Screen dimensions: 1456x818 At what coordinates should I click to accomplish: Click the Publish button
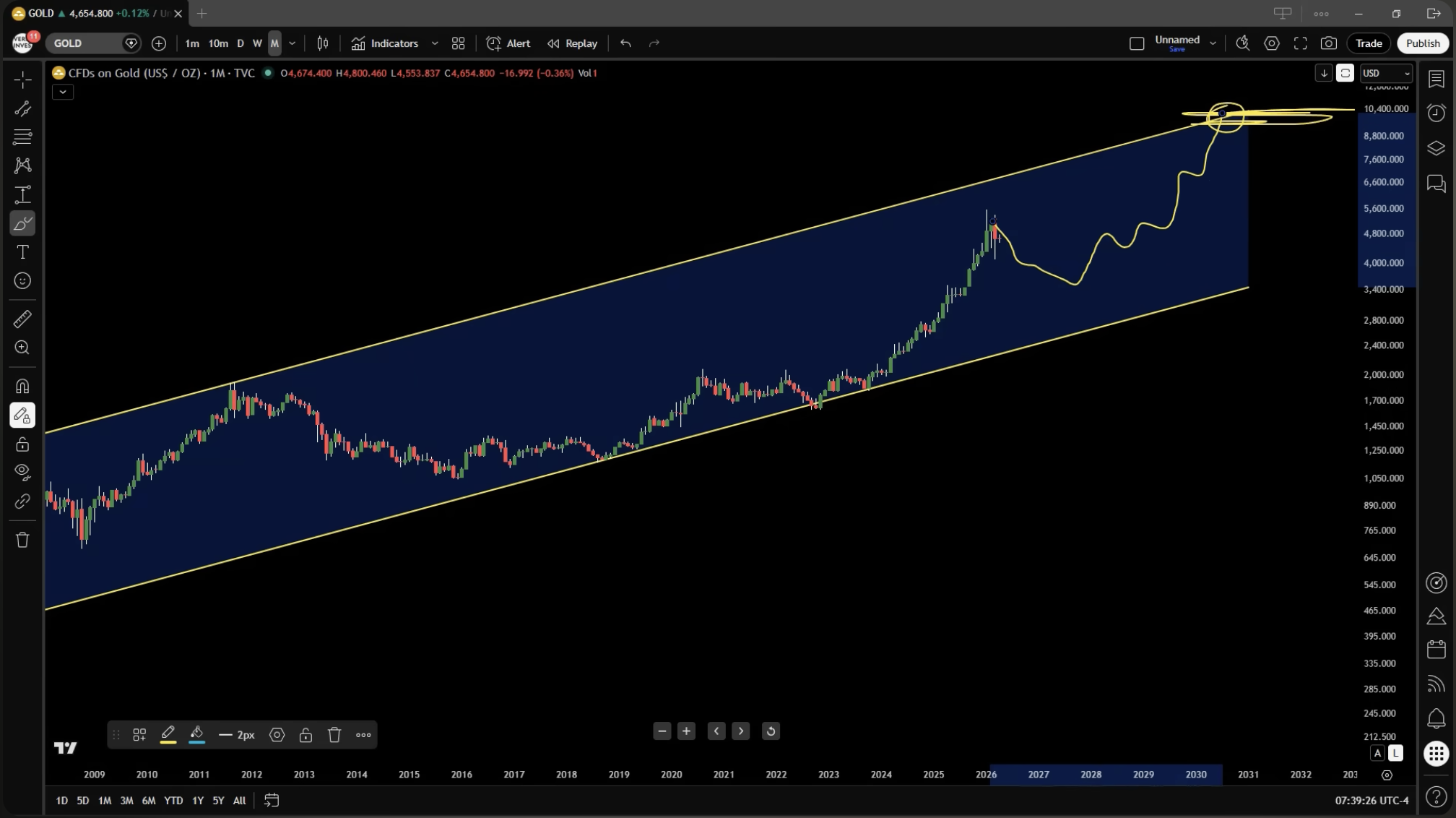(1422, 43)
